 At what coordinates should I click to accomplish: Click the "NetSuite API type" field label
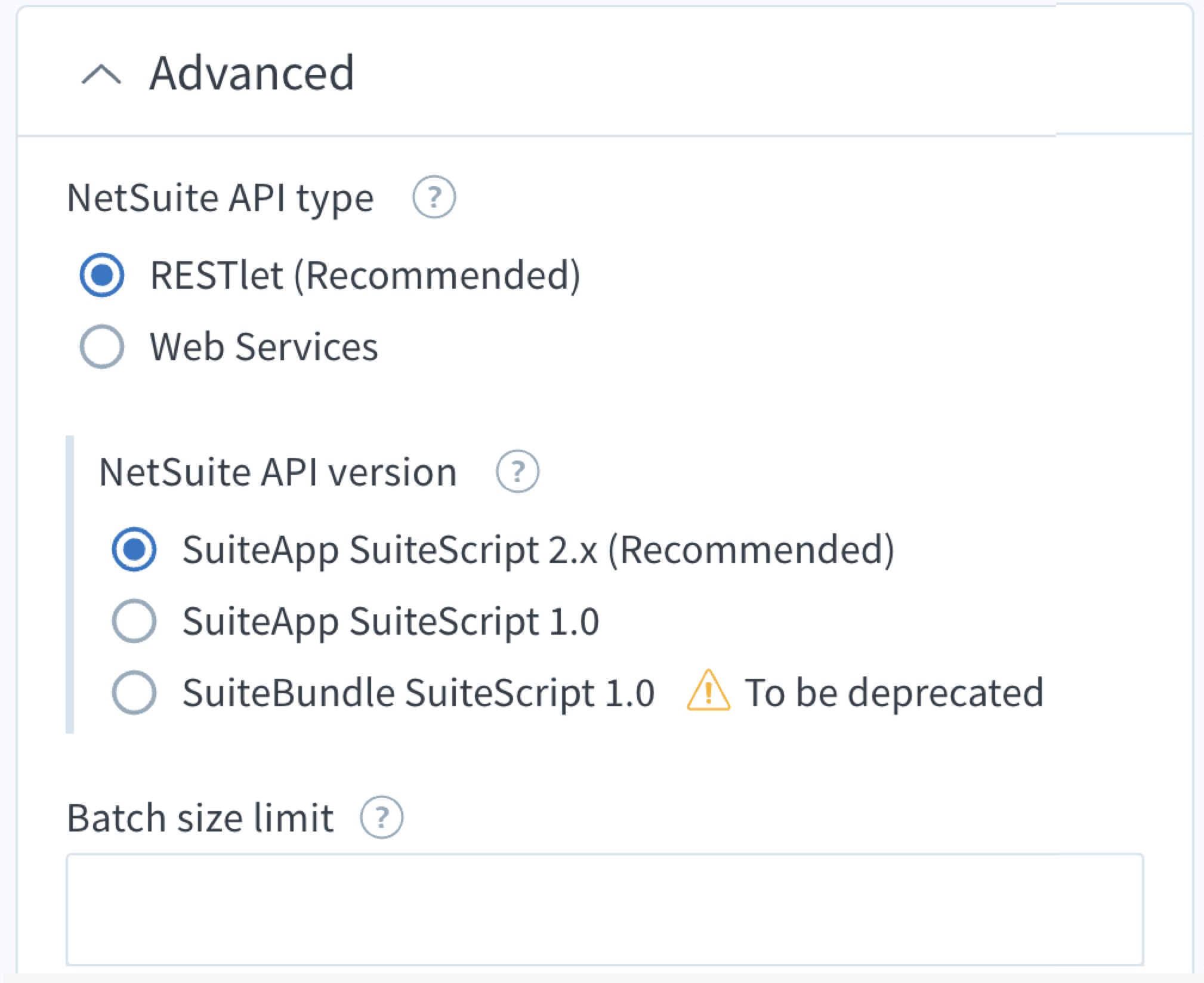(220, 197)
